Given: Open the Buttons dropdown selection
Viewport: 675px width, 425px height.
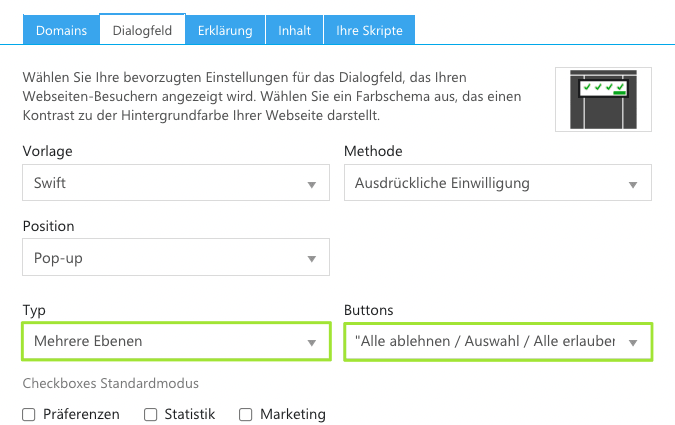Looking at the screenshot, I should (497, 342).
